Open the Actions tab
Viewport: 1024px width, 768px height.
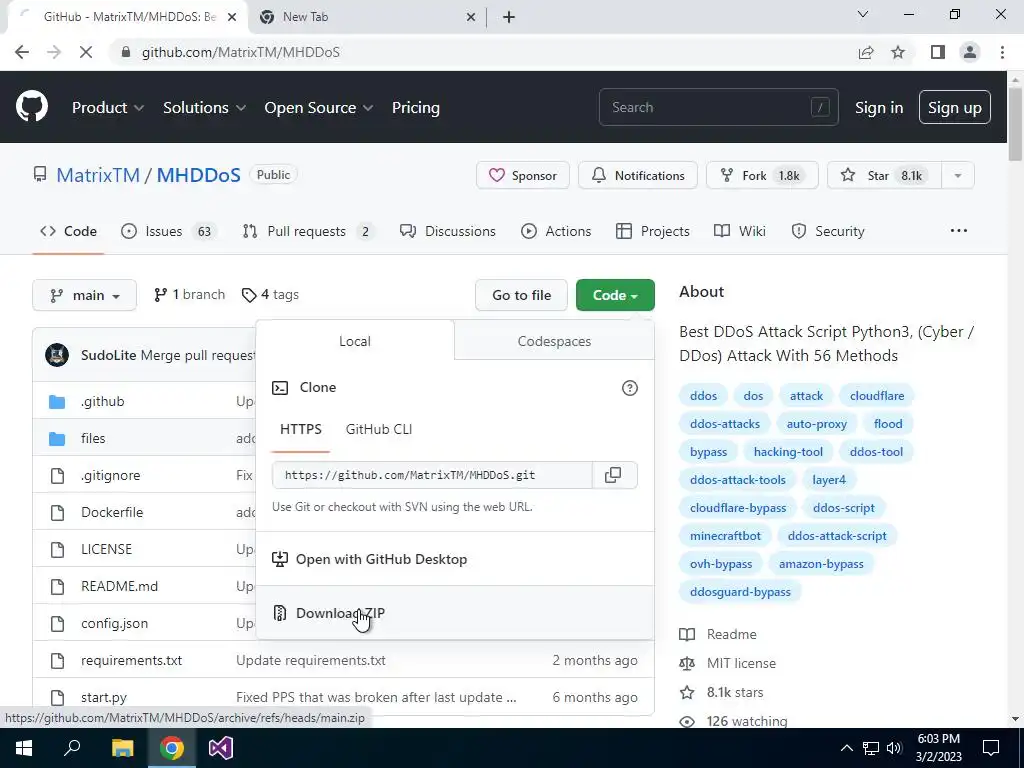(x=556, y=231)
